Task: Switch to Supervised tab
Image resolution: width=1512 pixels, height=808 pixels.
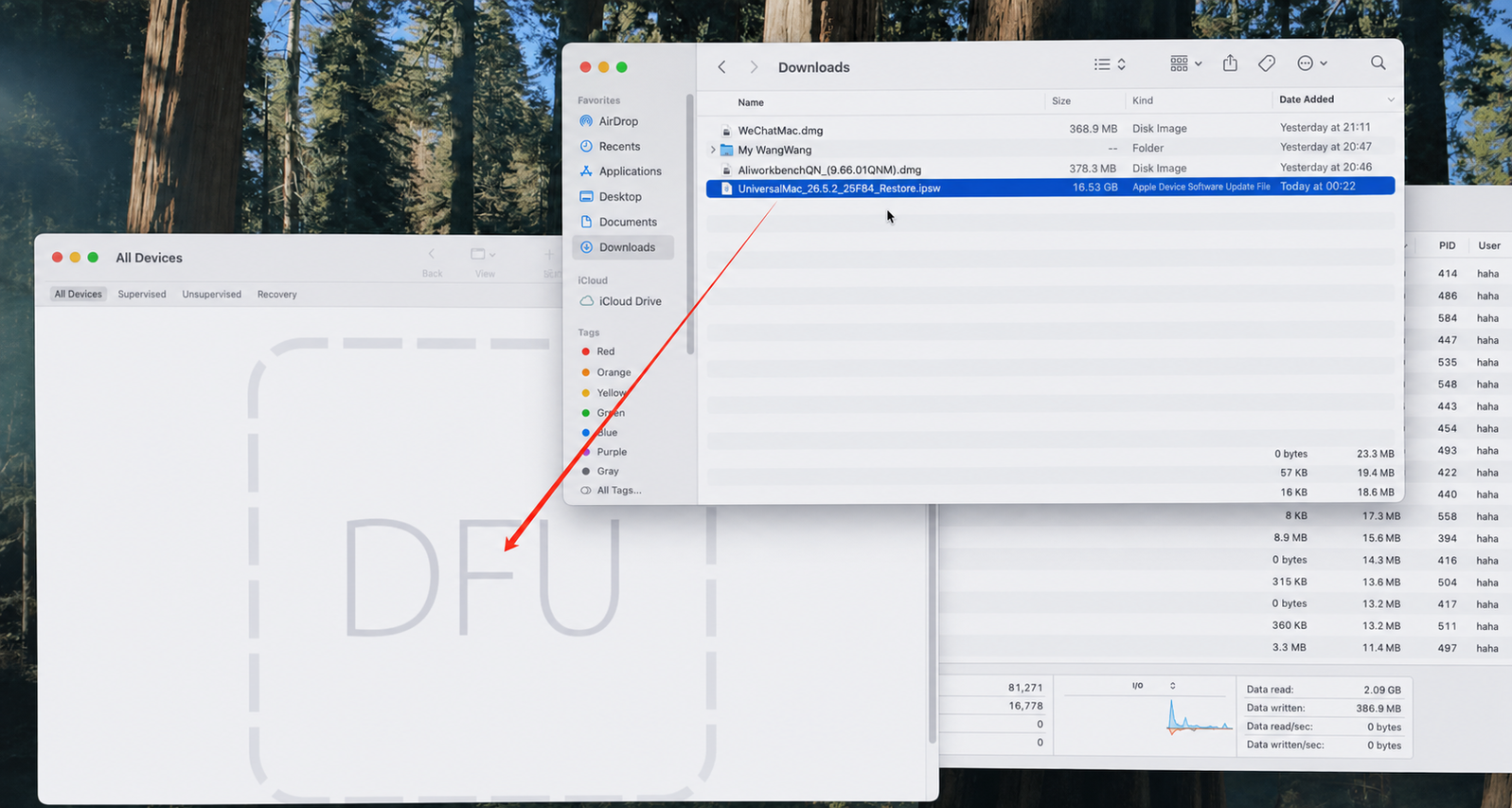Action: (x=142, y=294)
